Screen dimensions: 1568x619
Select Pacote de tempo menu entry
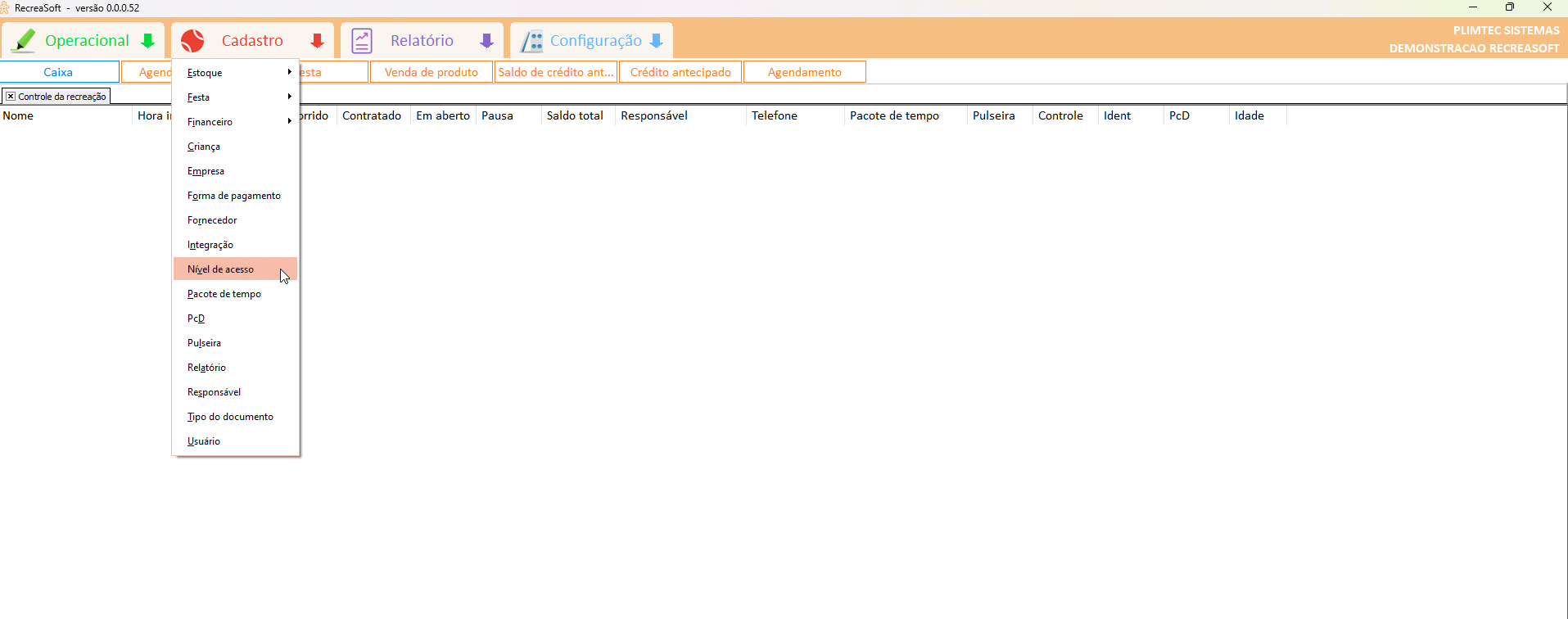click(x=235, y=294)
